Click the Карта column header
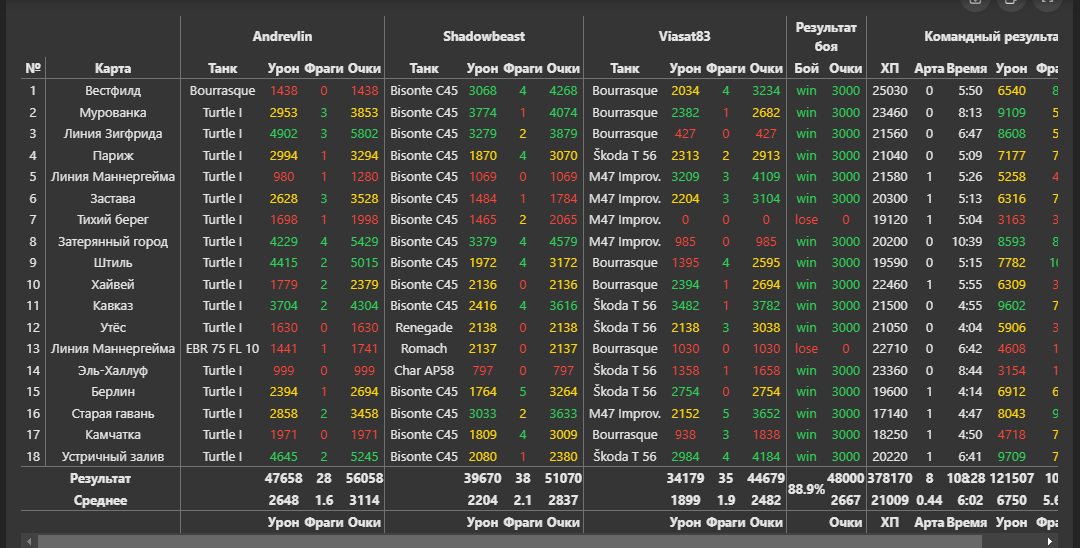1080x548 pixels. 113,68
